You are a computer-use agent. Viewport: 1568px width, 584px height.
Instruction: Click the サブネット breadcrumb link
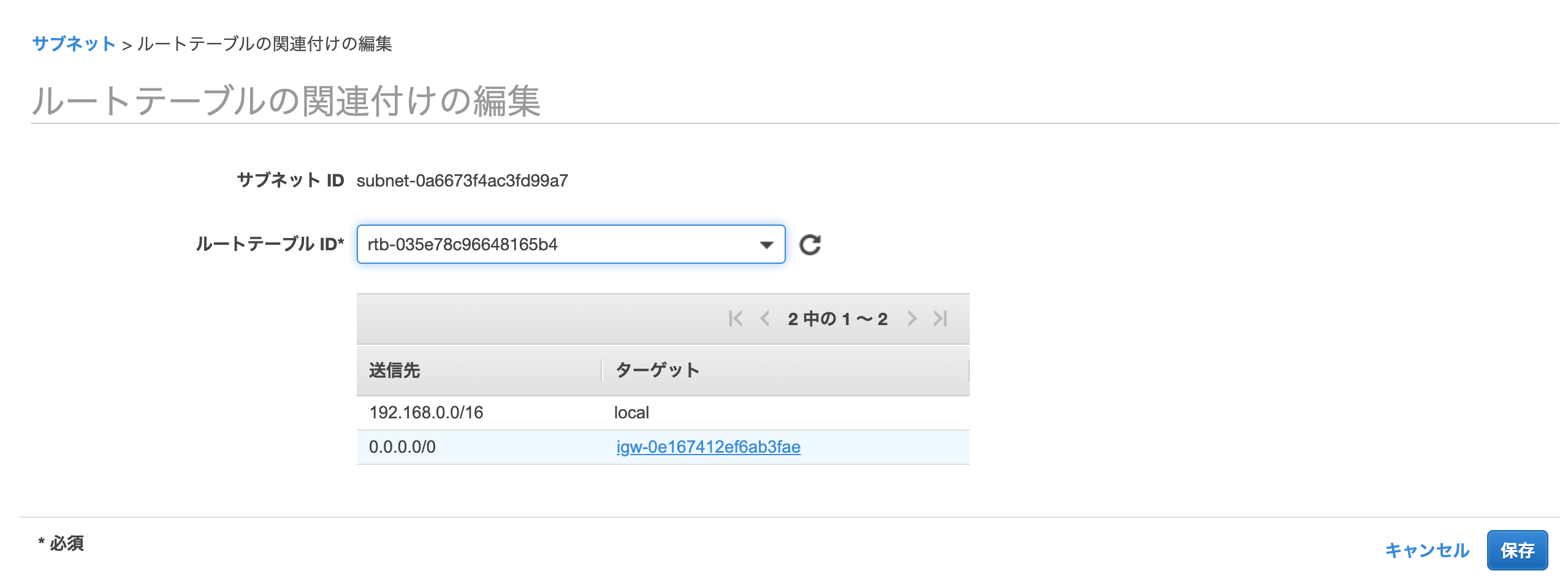coord(74,44)
